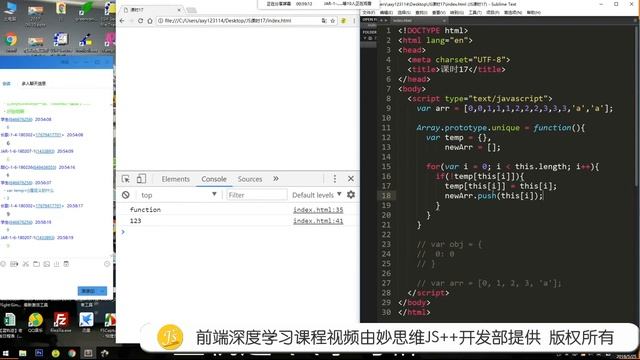Screen dimensions: 640x360
Task: Close the DevTools panel
Action: point(351,179)
